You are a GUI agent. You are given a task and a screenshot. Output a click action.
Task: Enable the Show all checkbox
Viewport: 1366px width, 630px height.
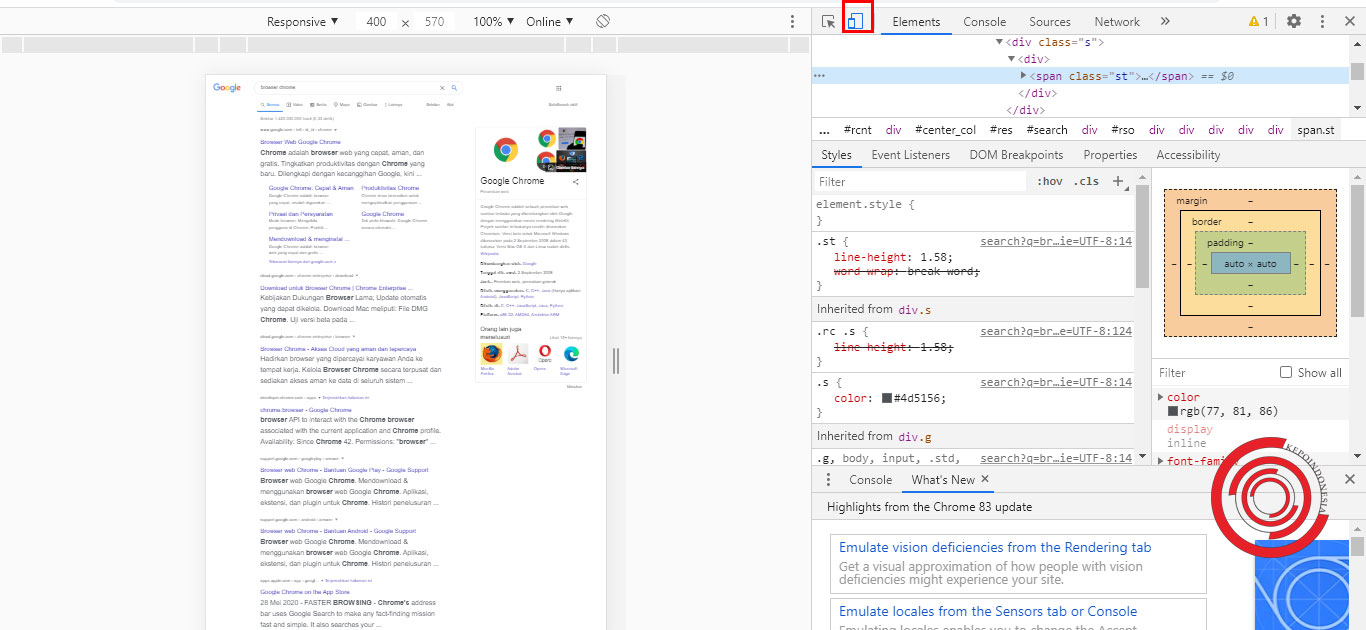click(x=1286, y=372)
